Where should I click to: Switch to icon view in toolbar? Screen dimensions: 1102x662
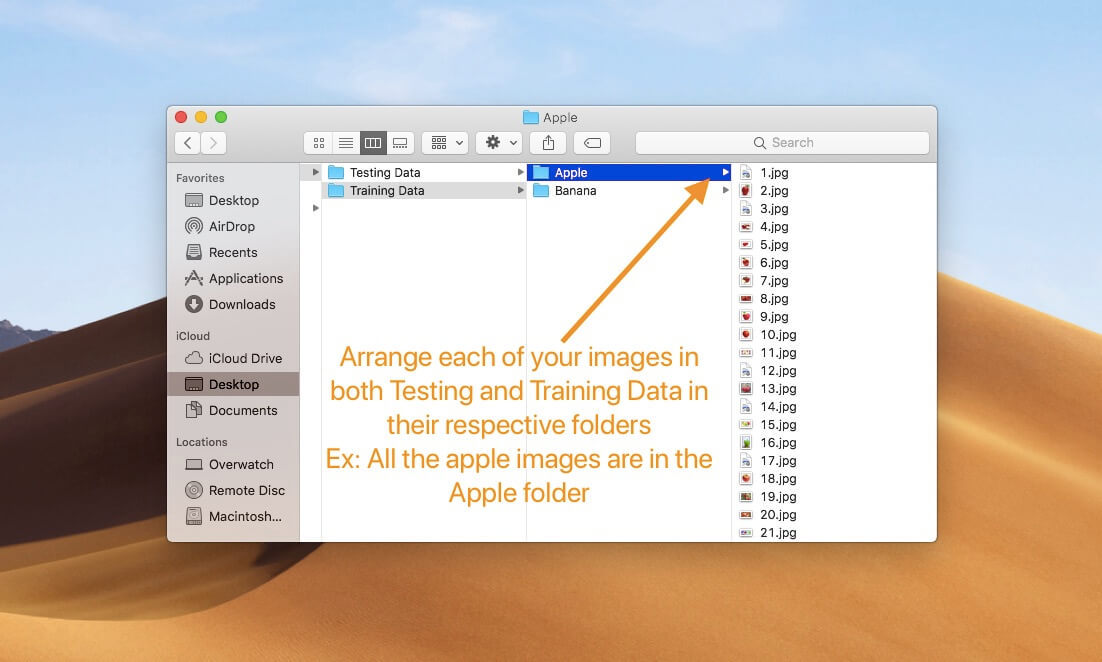(x=319, y=143)
